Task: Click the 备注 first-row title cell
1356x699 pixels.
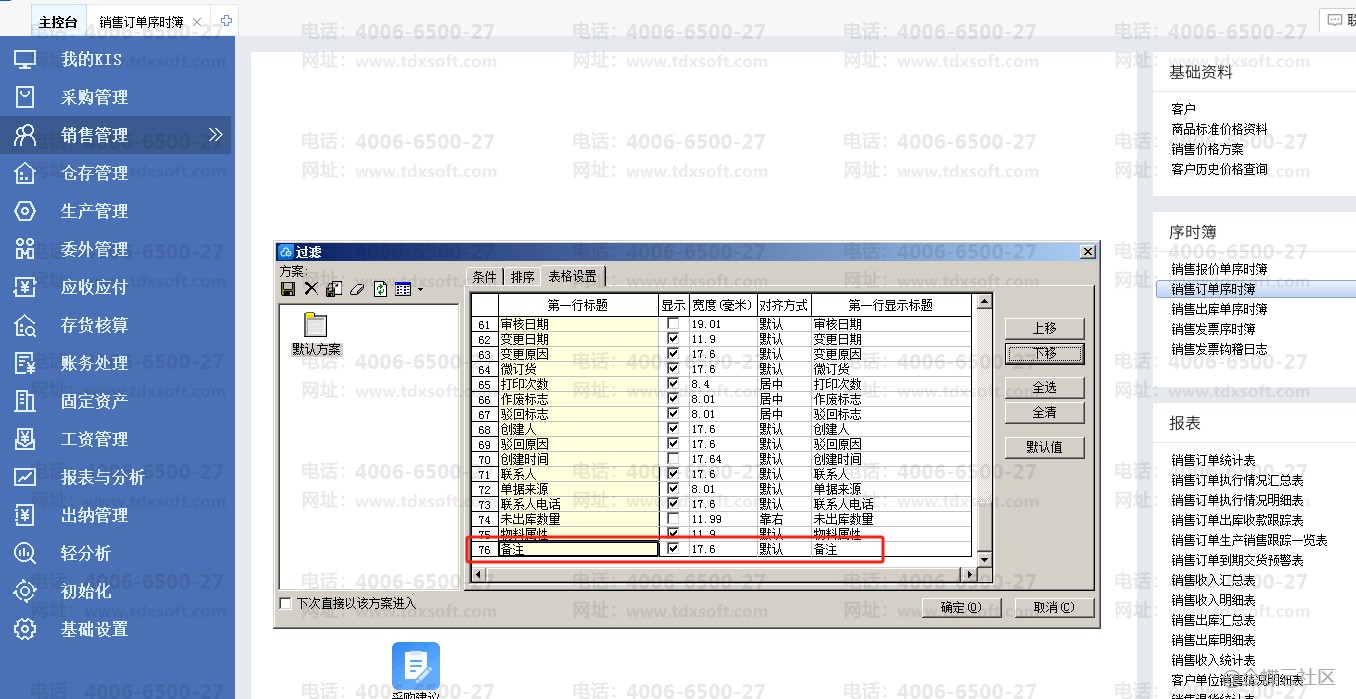Action: click(579, 549)
